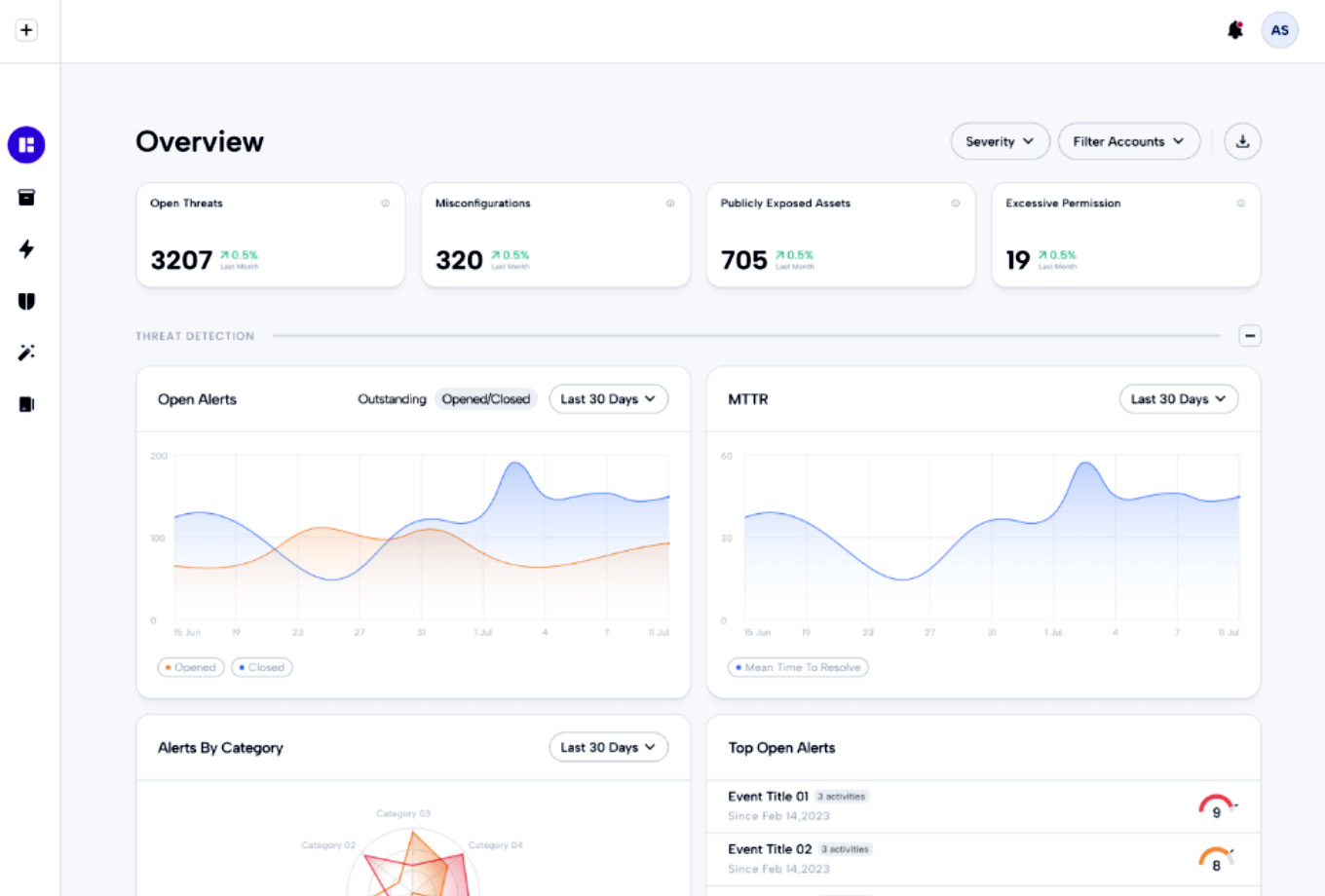Toggle the Opened series legend
The width and height of the screenshot is (1325, 896).
point(191,667)
